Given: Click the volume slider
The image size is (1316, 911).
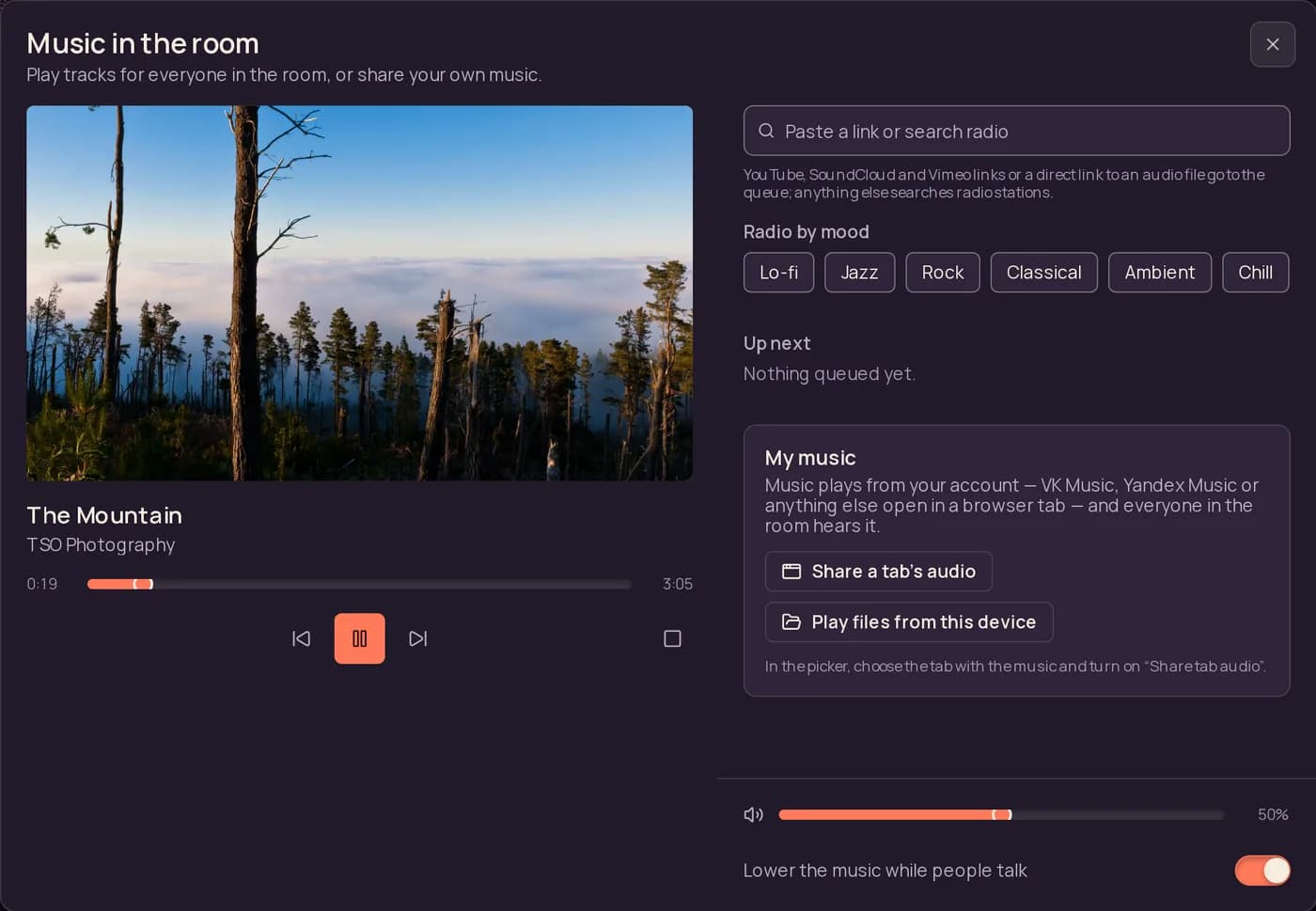Looking at the screenshot, I should point(1001,814).
